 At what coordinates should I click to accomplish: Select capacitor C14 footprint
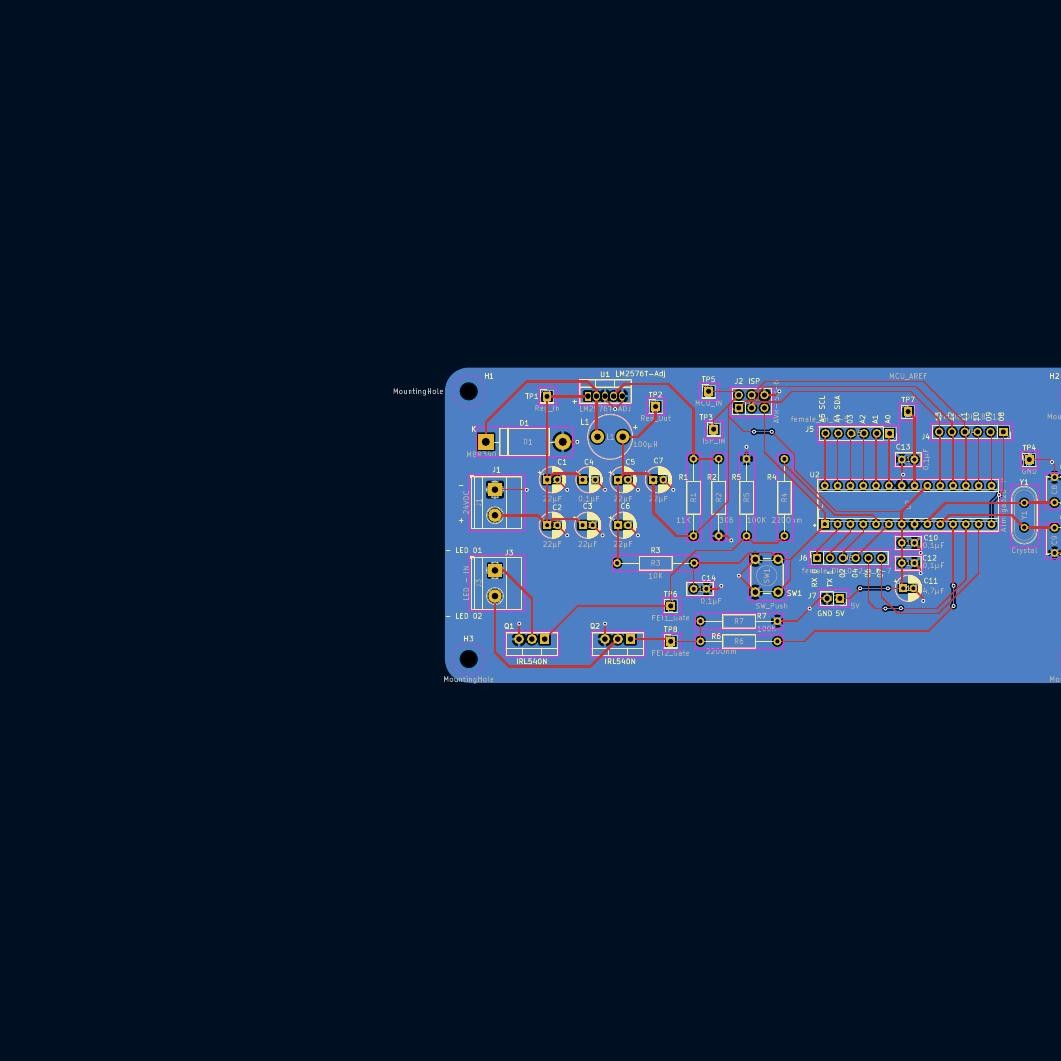[x=700, y=589]
